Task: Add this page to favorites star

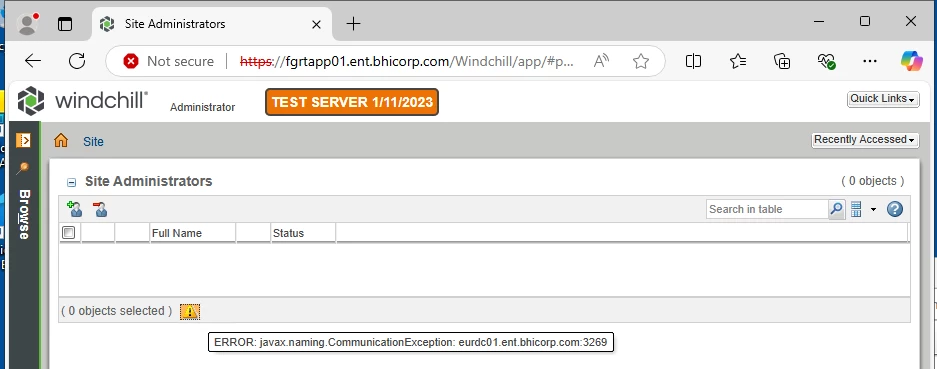Action: [641, 61]
